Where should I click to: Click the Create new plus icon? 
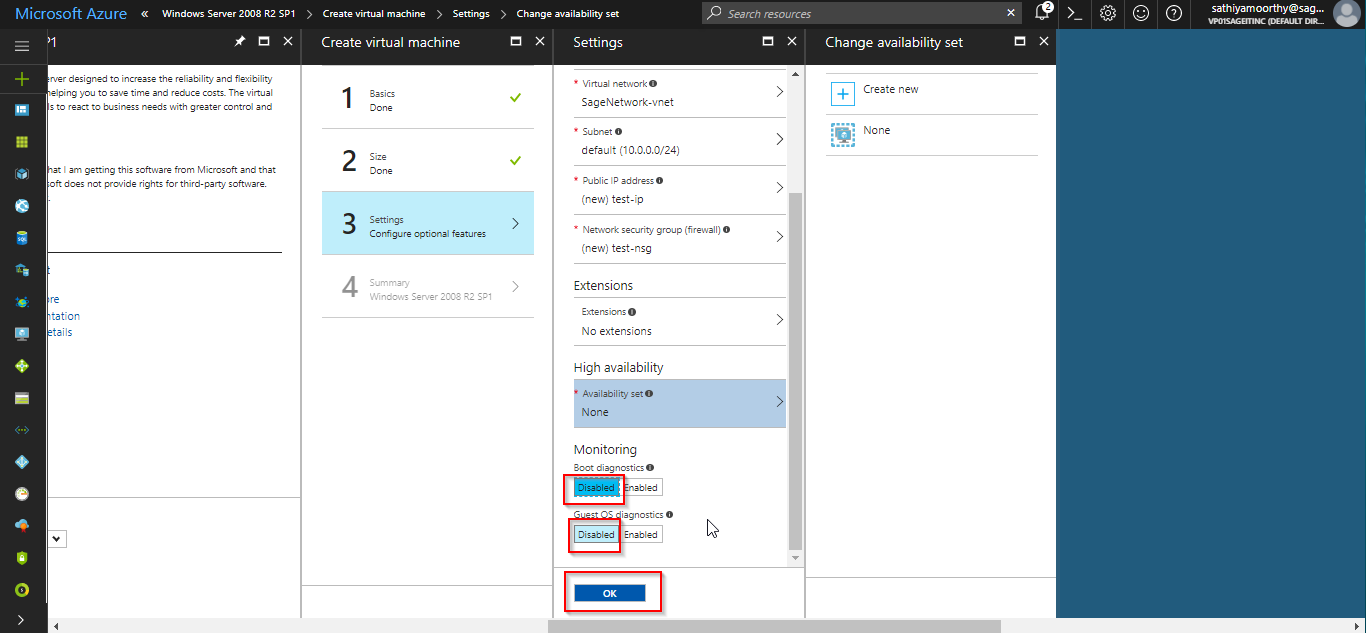coord(841,93)
